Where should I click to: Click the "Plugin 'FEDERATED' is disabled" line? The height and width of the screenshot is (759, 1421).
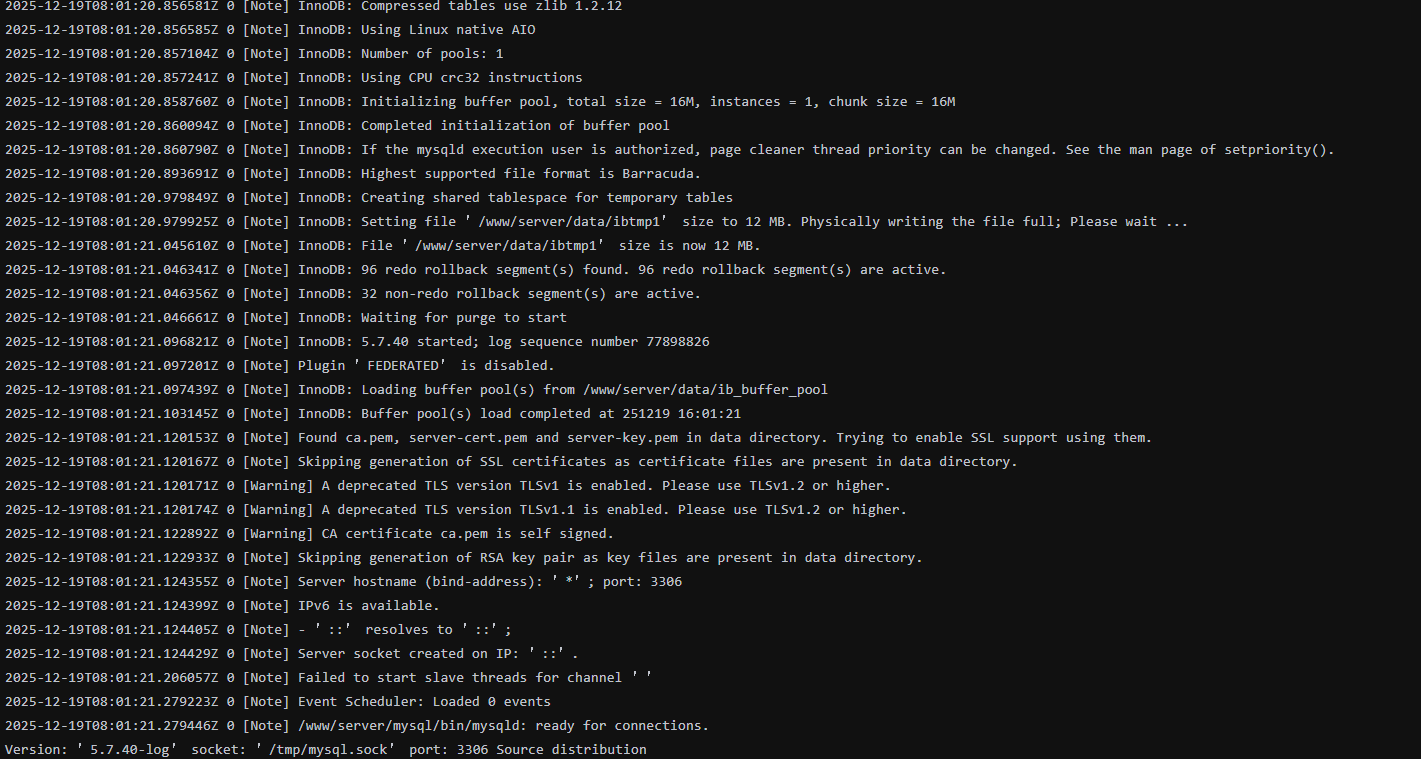(426, 366)
